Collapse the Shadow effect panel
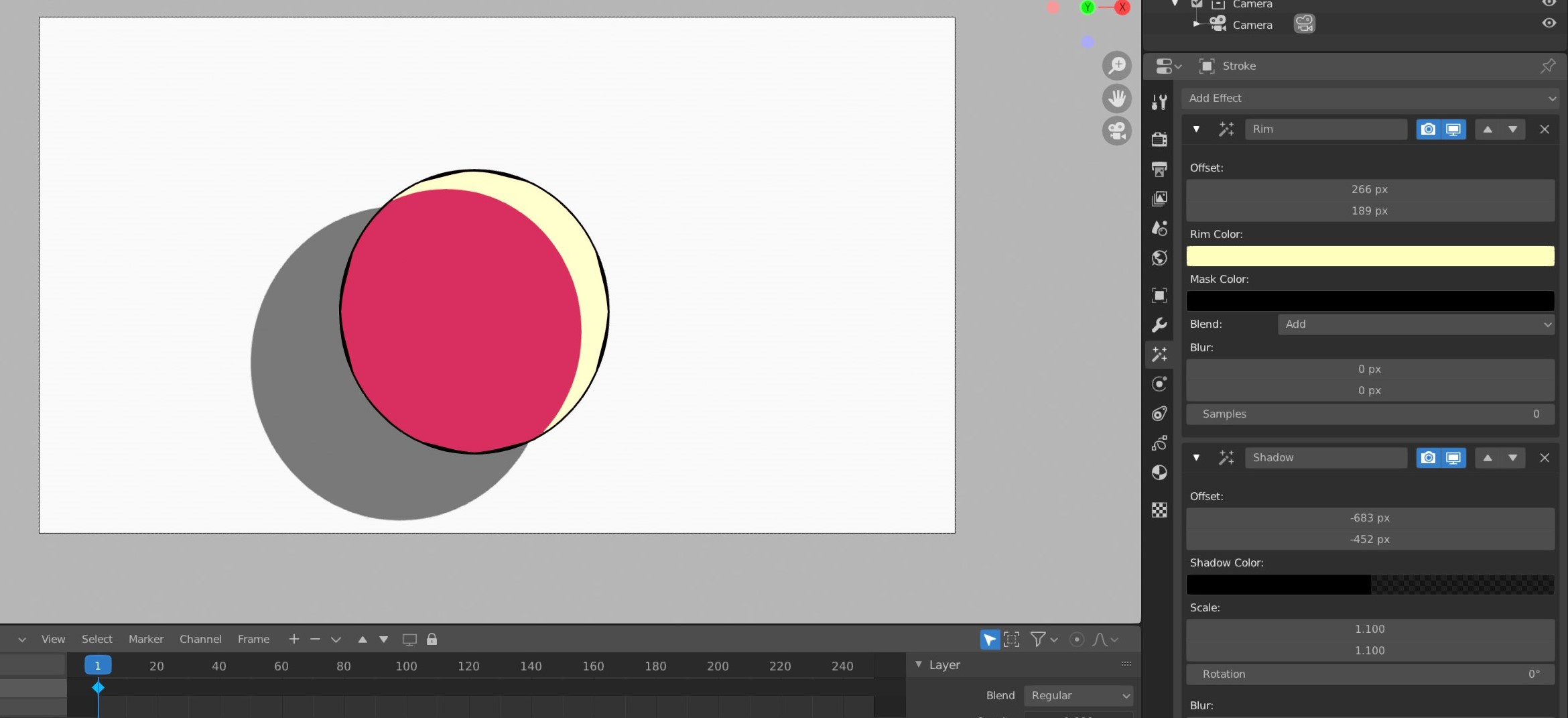 click(x=1196, y=458)
